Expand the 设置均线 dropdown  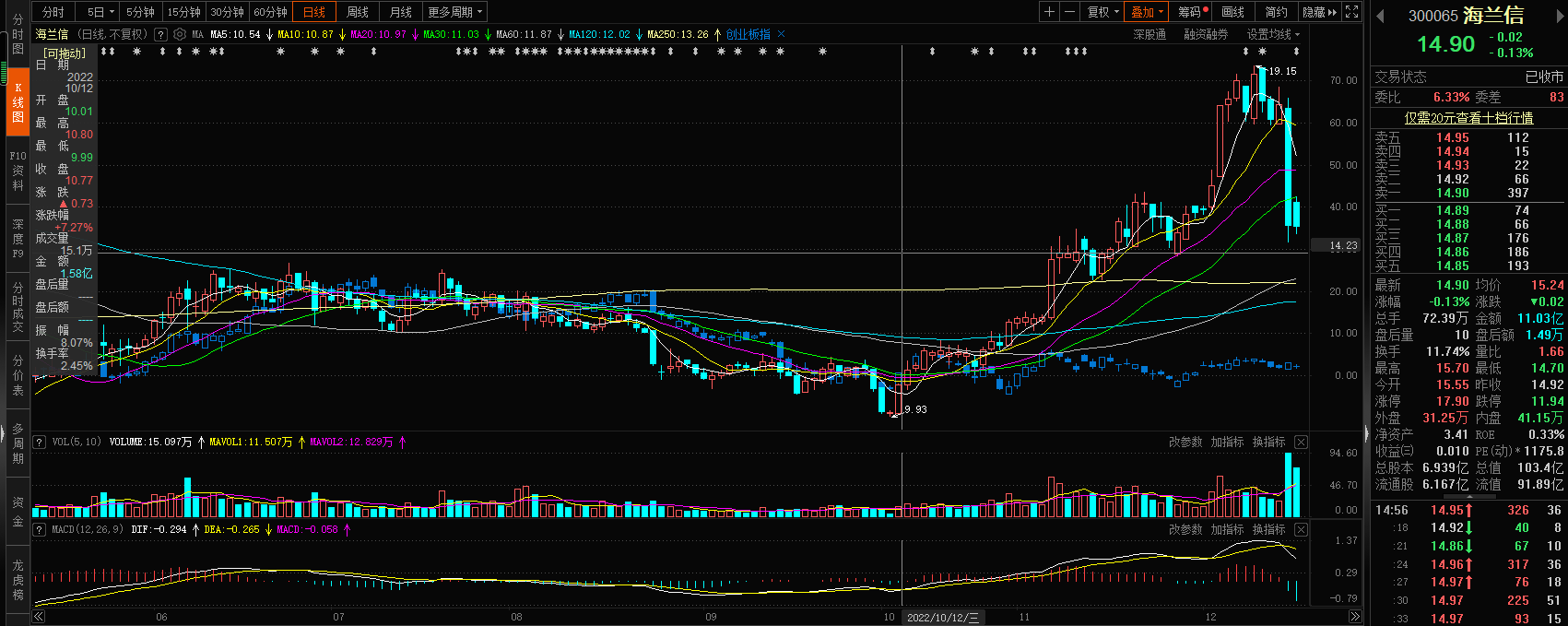(x=1273, y=34)
